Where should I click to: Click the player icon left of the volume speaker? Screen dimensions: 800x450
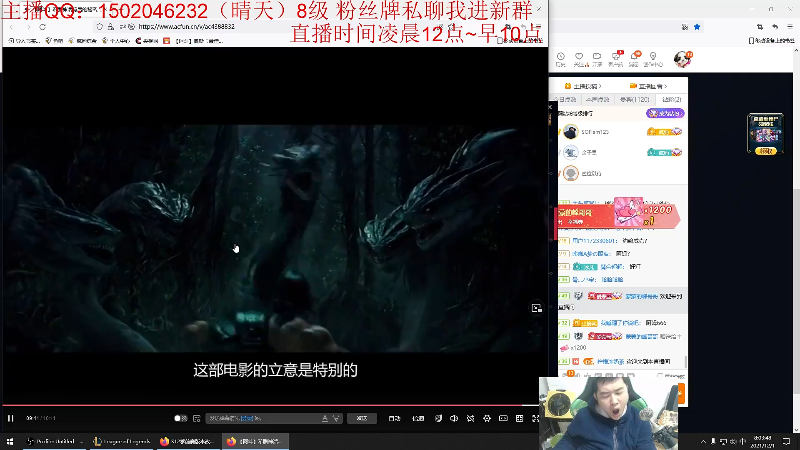(x=438, y=418)
